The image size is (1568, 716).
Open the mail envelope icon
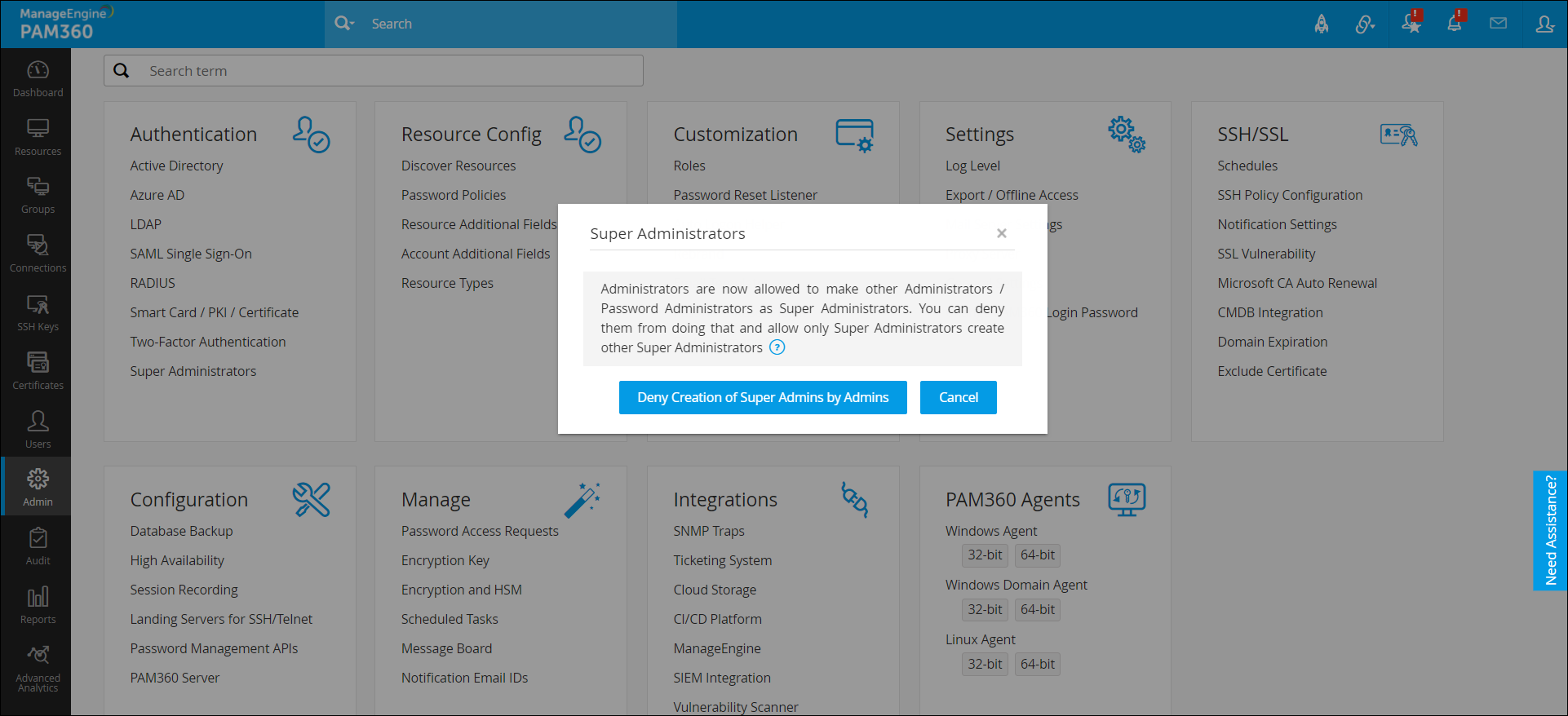click(x=1498, y=24)
